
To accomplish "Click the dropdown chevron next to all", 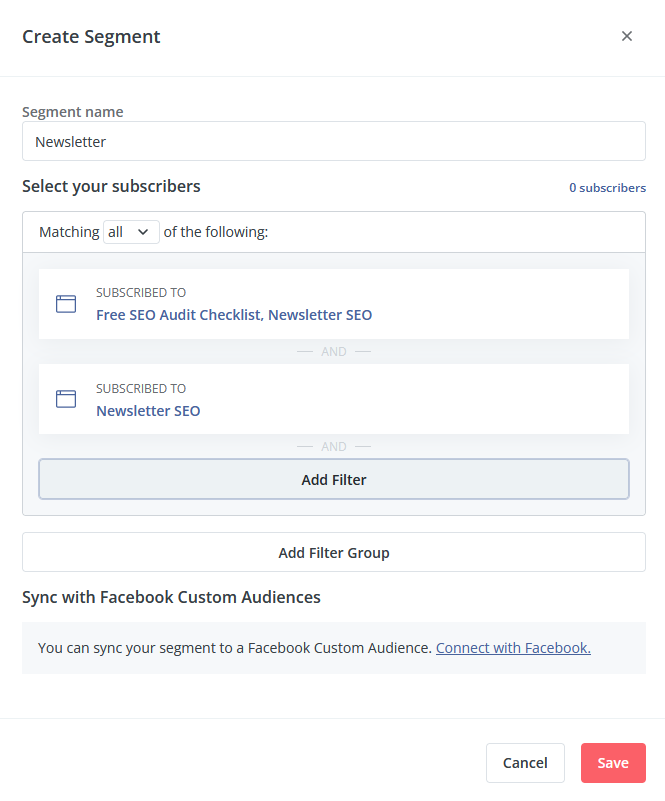I will click(143, 232).
